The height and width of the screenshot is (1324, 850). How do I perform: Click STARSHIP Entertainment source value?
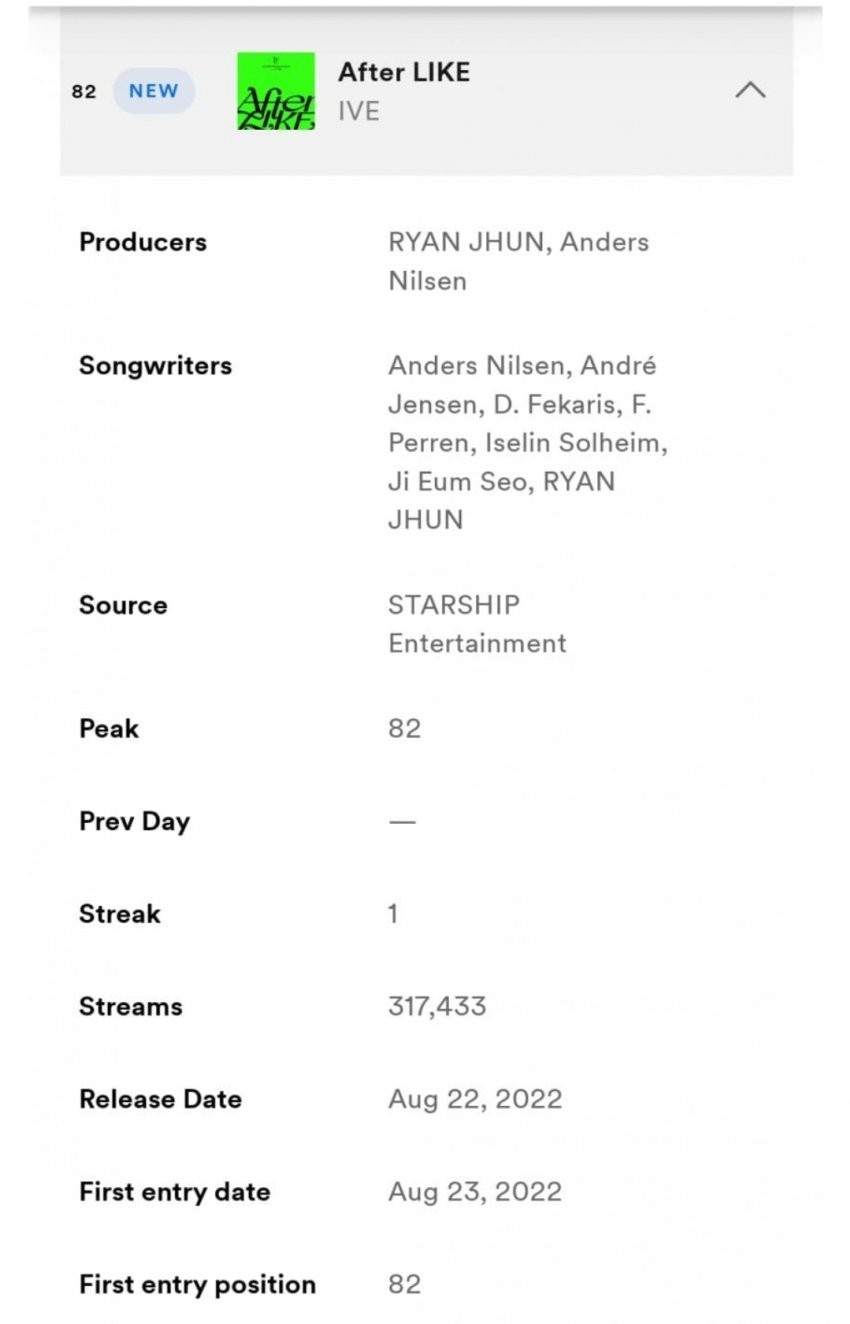pyautogui.click(x=477, y=624)
